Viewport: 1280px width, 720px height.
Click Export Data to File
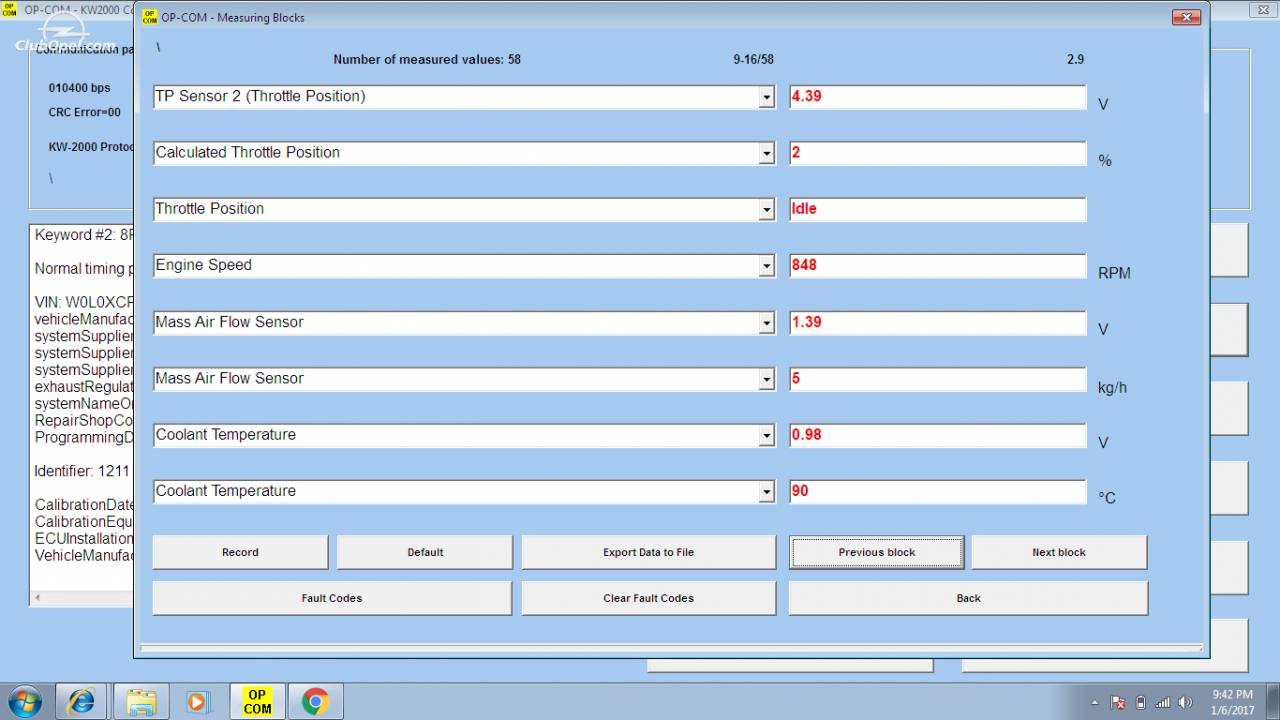coord(648,552)
